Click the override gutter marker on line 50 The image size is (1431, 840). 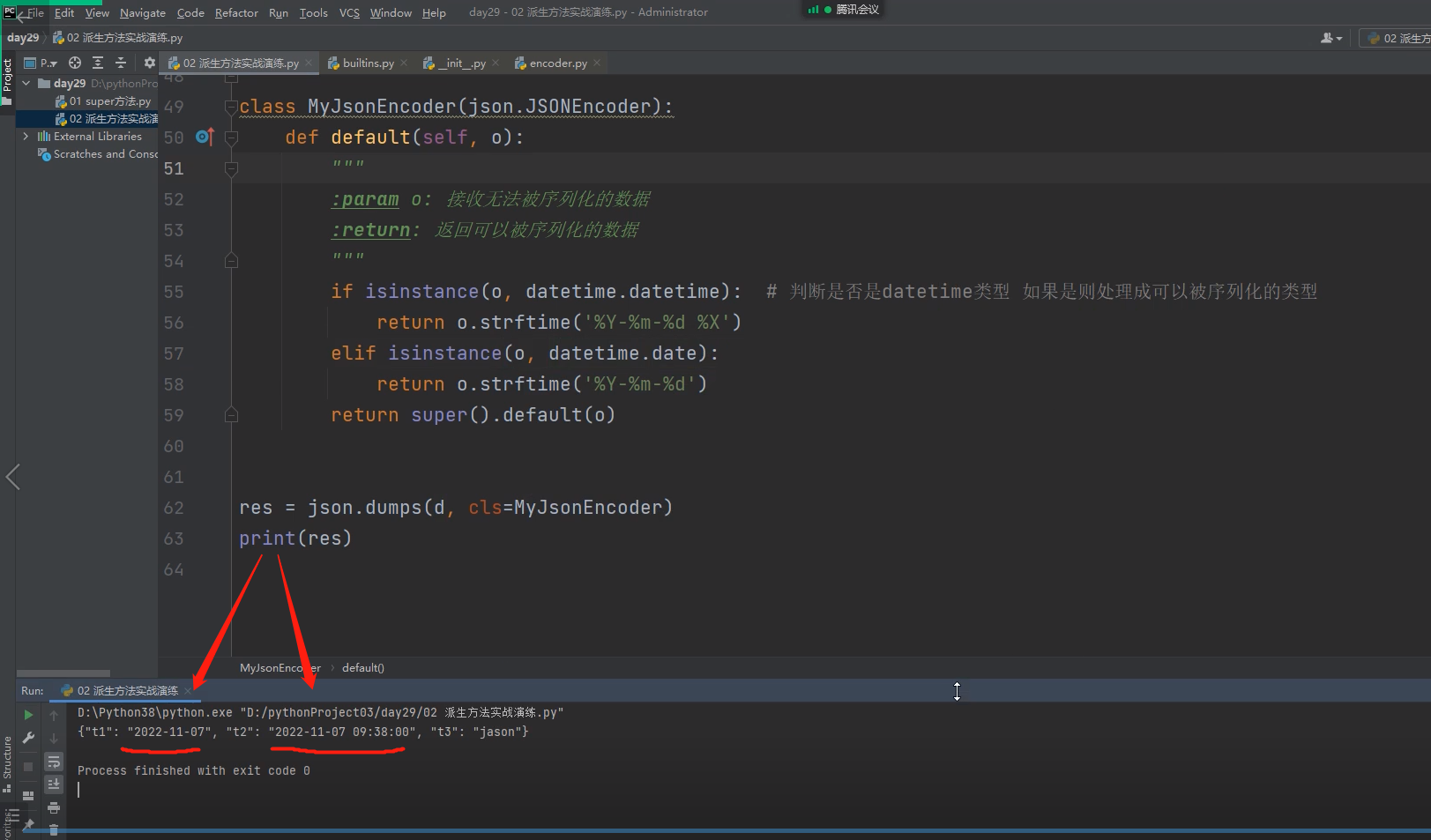tap(205, 137)
